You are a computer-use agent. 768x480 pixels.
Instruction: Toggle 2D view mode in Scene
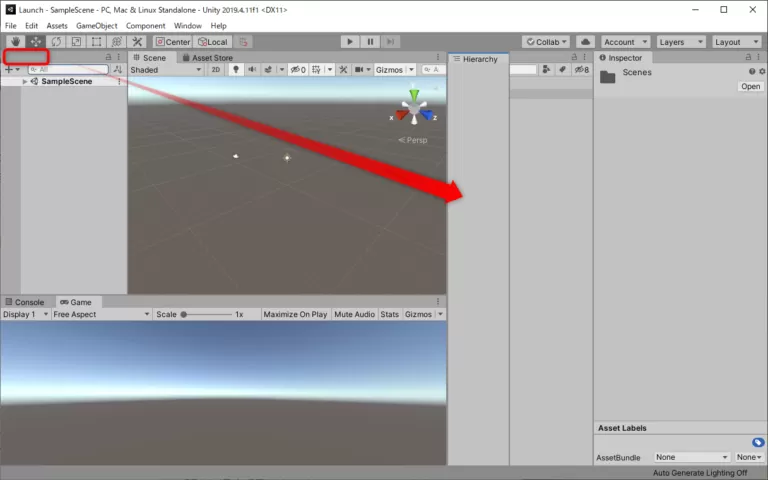[216, 70]
